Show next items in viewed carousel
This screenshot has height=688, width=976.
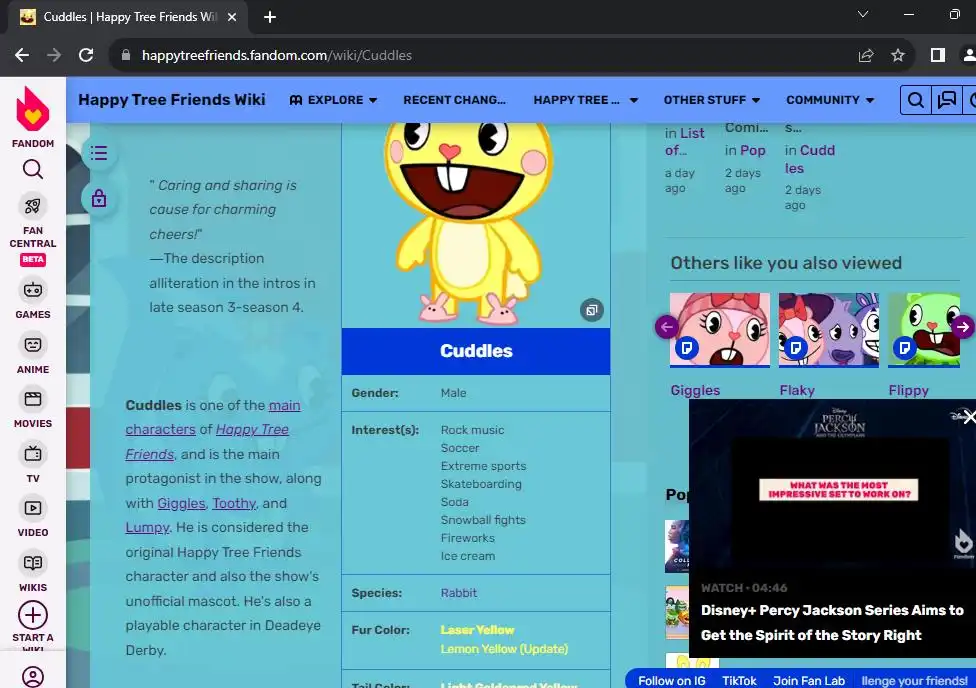coord(963,327)
